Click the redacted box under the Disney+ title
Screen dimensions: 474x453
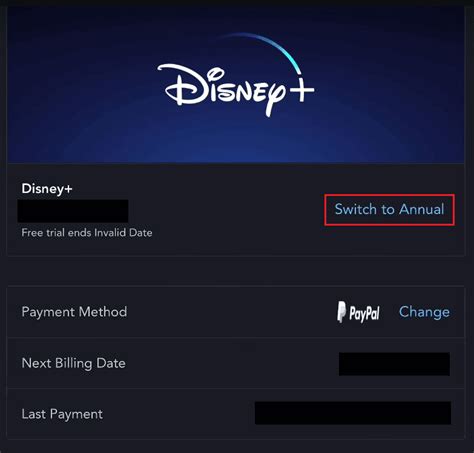[x=73, y=211]
